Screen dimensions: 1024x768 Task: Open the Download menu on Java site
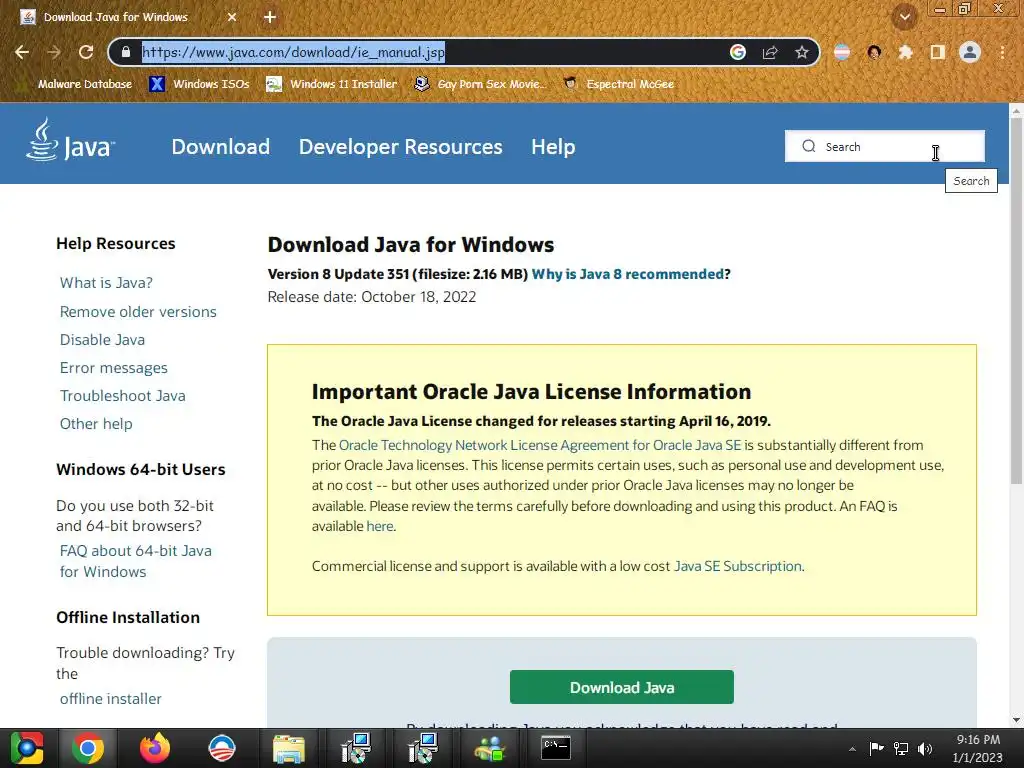[221, 146]
